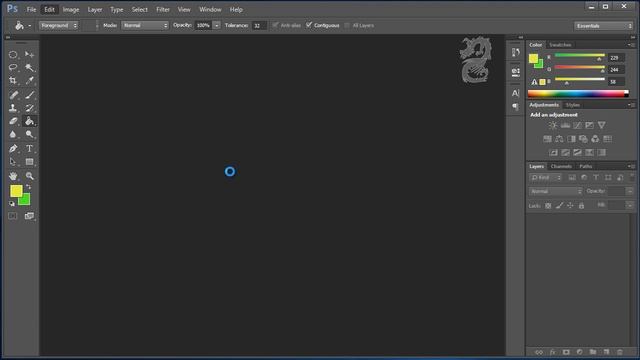Open the Essentials workspace dropdown
This screenshot has width=640, height=360.
pos(603,26)
